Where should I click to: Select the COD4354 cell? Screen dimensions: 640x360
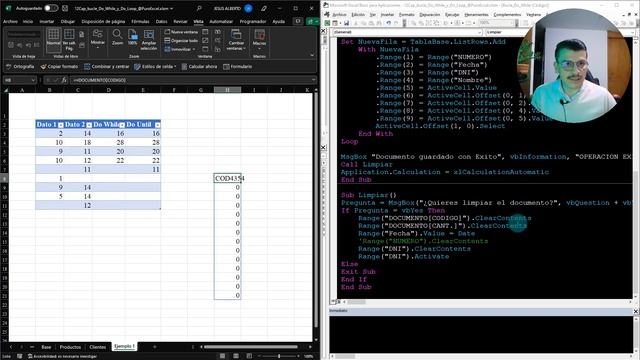point(227,178)
